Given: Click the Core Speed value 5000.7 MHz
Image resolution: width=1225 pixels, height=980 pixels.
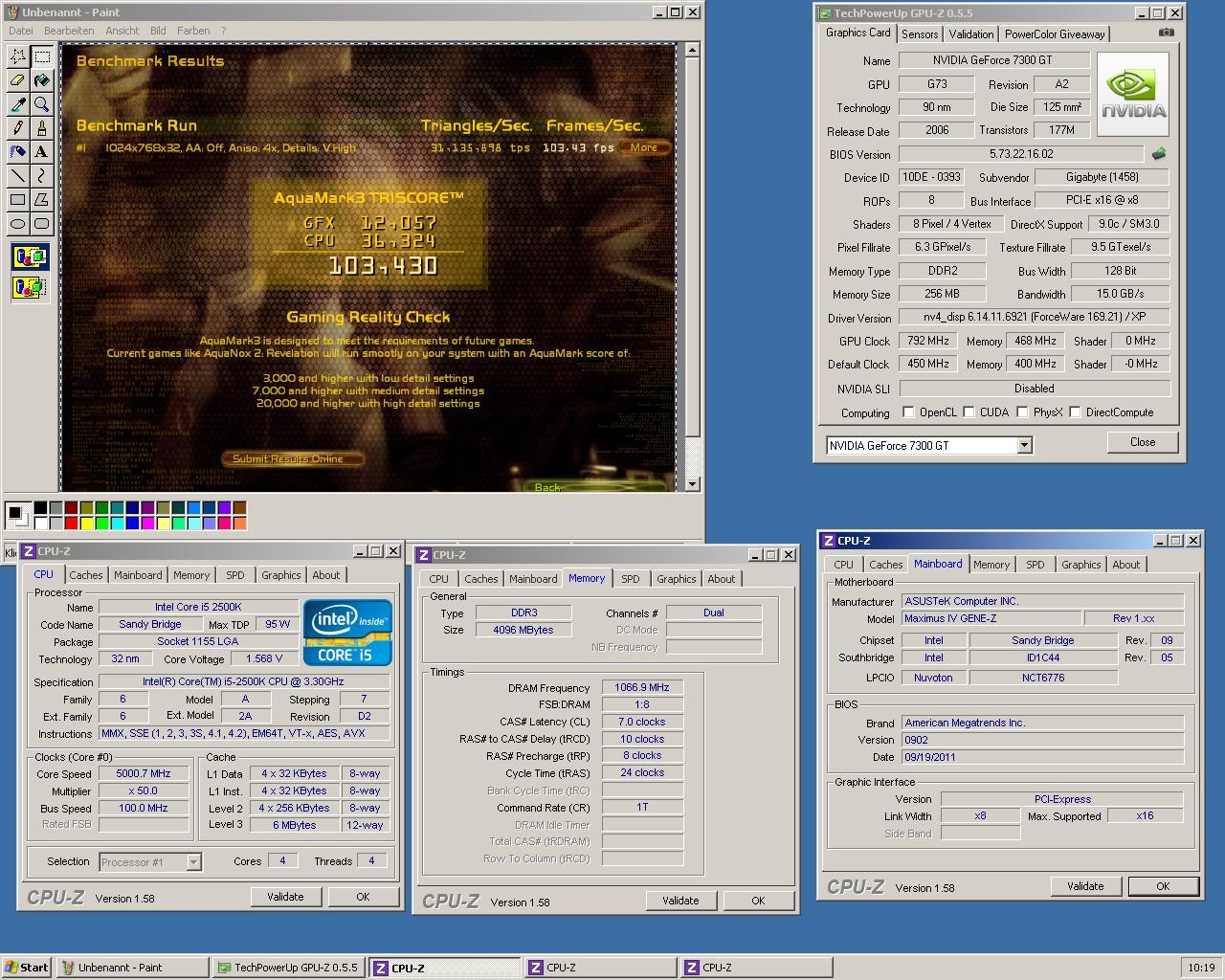Looking at the screenshot, I should click(x=144, y=773).
